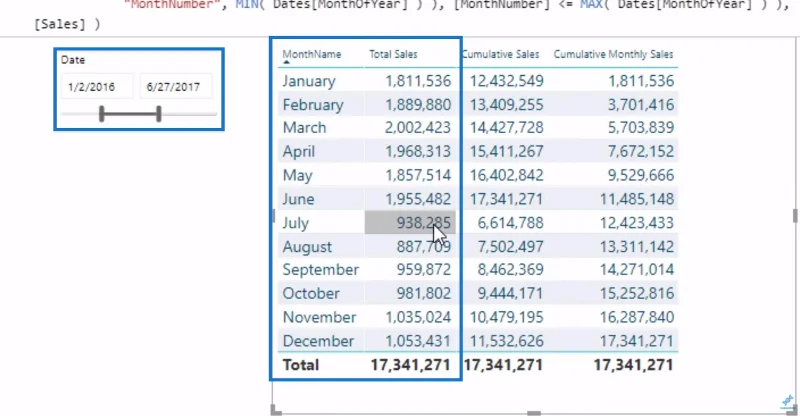This screenshot has width=800, height=416.
Task: Click cumulative monthly value 11,485,148
Action: (637, 199)
